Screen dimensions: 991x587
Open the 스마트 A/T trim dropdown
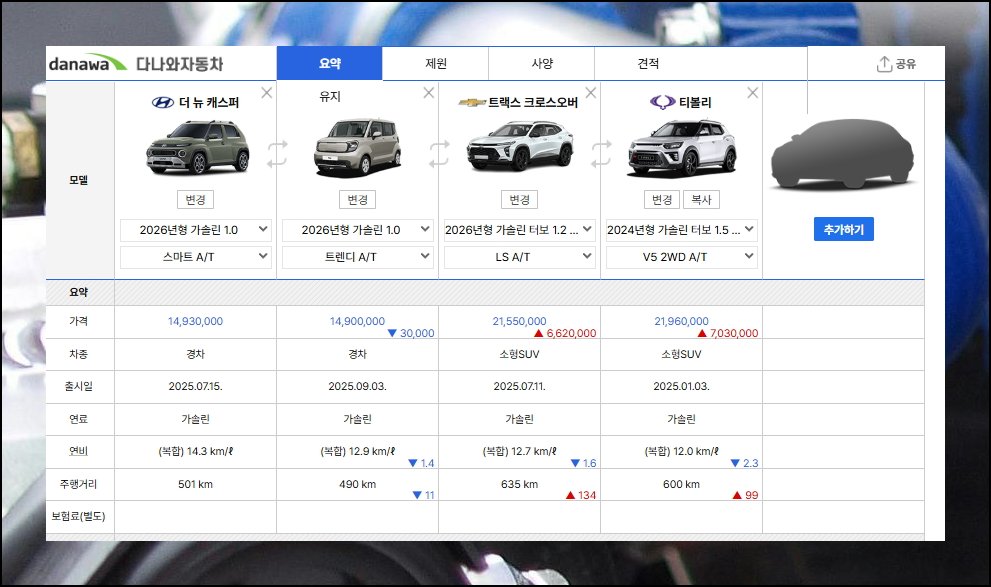[195, 257]
